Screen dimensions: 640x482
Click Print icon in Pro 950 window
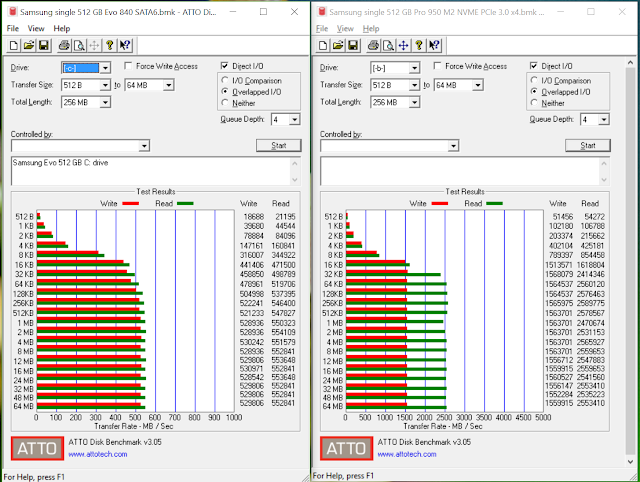tap(373, 45)
